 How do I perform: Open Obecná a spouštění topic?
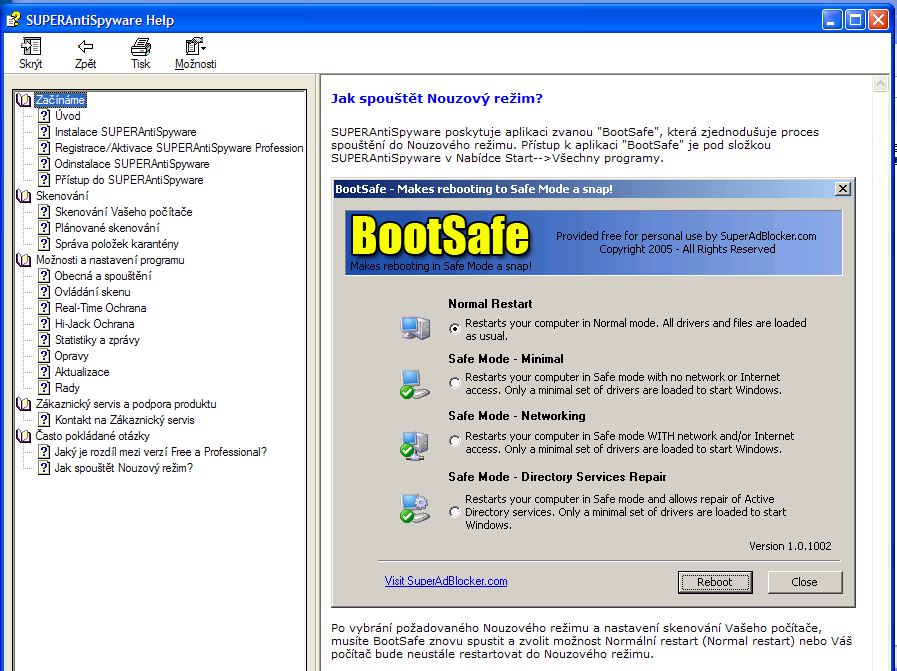(103, 276)
